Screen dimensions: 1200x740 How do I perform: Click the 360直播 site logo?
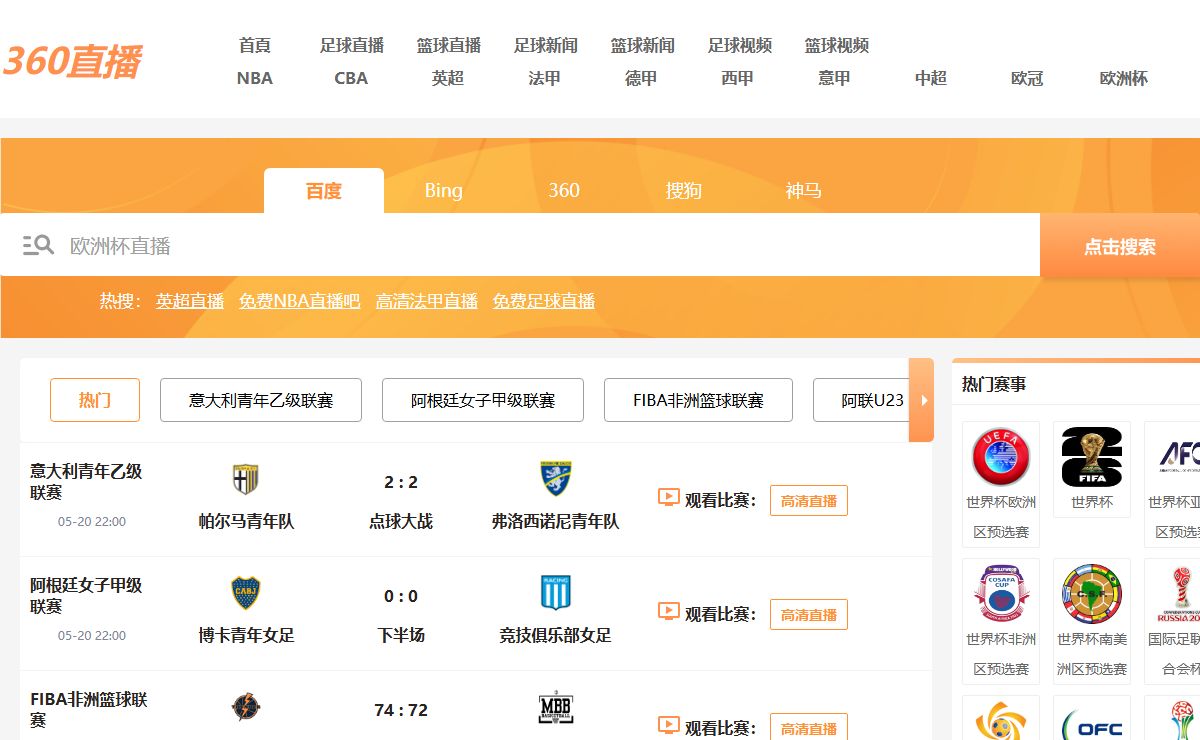[x=71, y=61]
